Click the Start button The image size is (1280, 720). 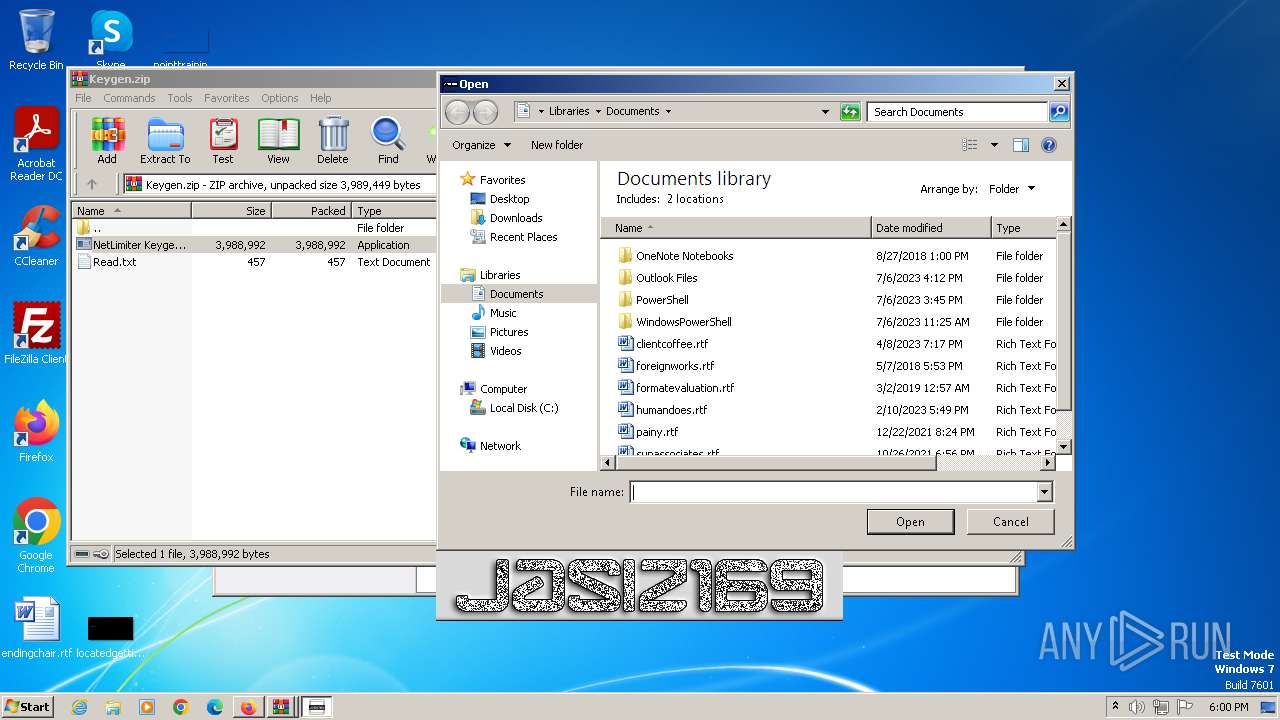(x=28, y=706)
